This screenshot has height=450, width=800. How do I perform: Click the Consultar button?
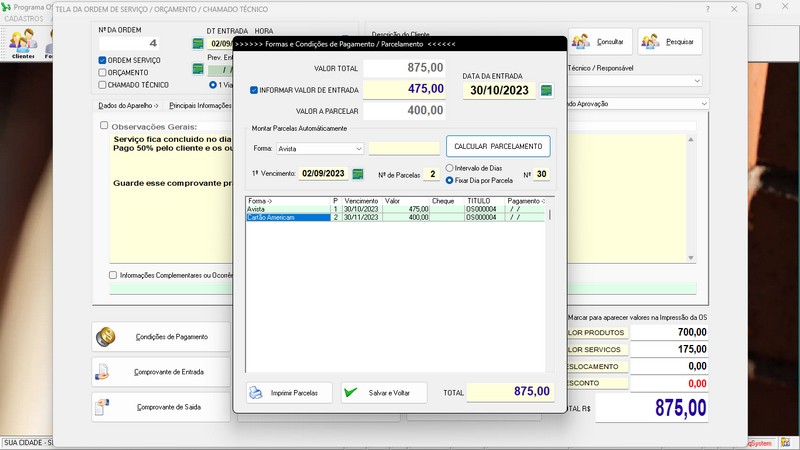600,42
